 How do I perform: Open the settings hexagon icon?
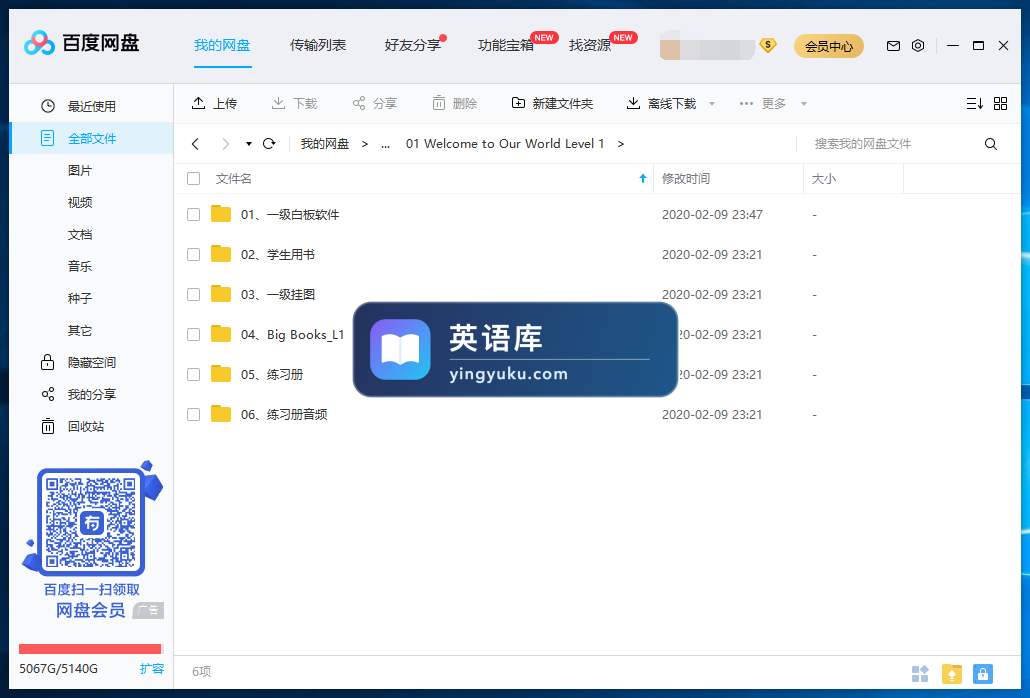pos(918,45)
